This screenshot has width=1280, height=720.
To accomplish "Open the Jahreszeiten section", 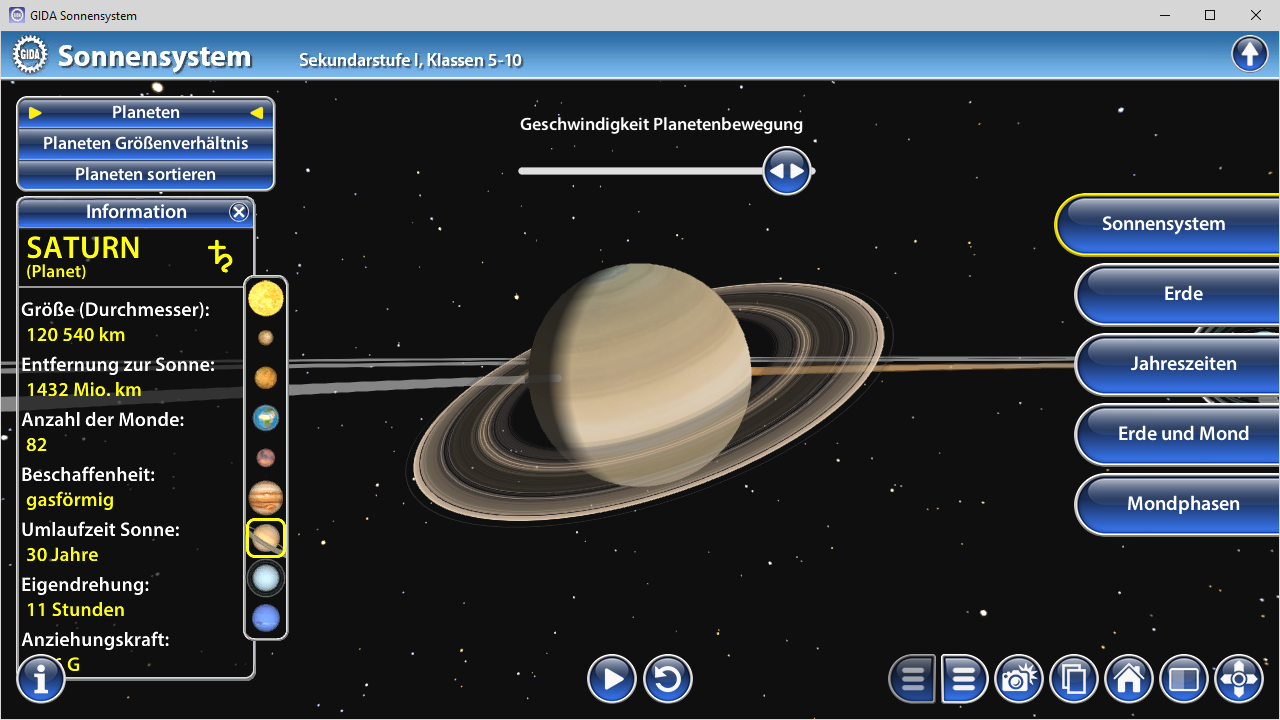I will pyautogui.click(x=1182, y=364).
